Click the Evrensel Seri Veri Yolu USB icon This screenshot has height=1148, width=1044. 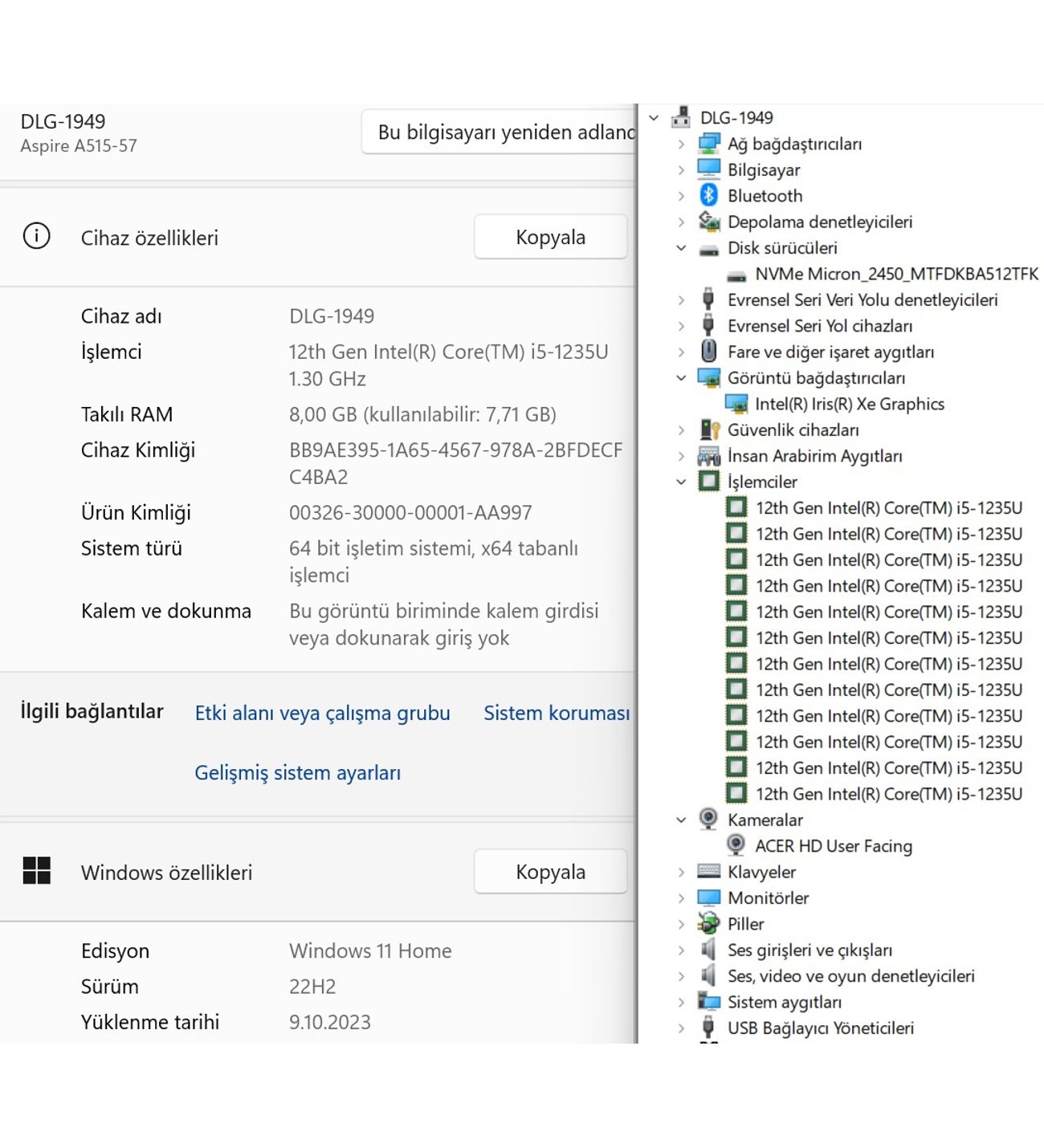[x=708, y=299]
